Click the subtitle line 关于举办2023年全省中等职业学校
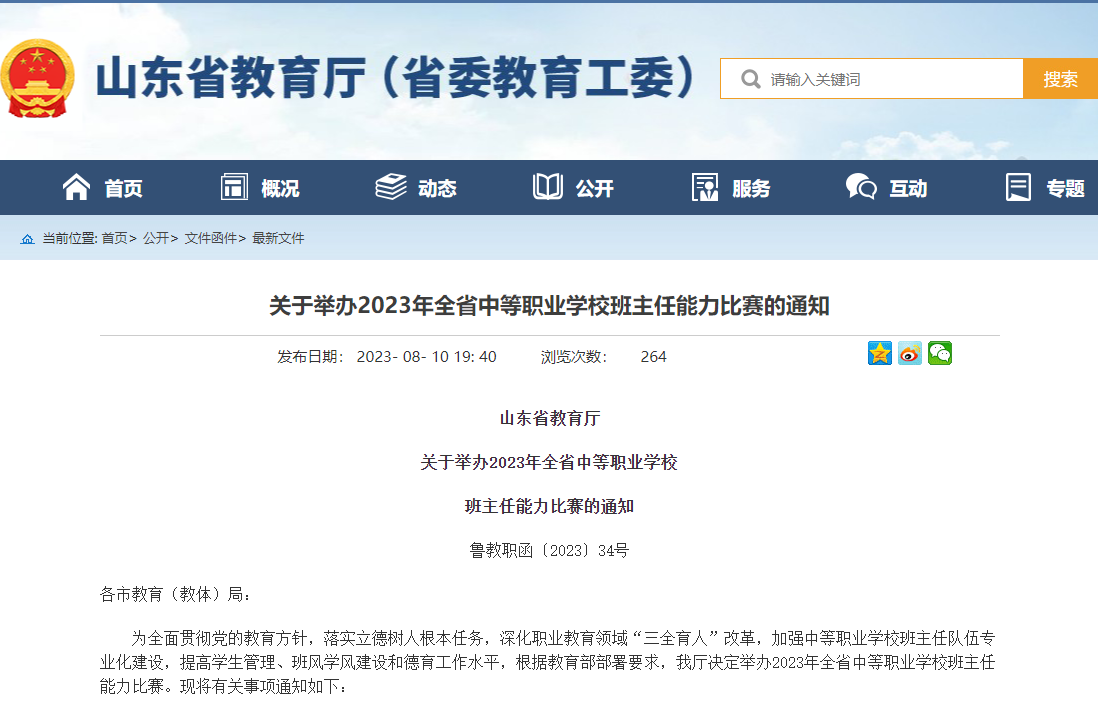 (549, 462)
